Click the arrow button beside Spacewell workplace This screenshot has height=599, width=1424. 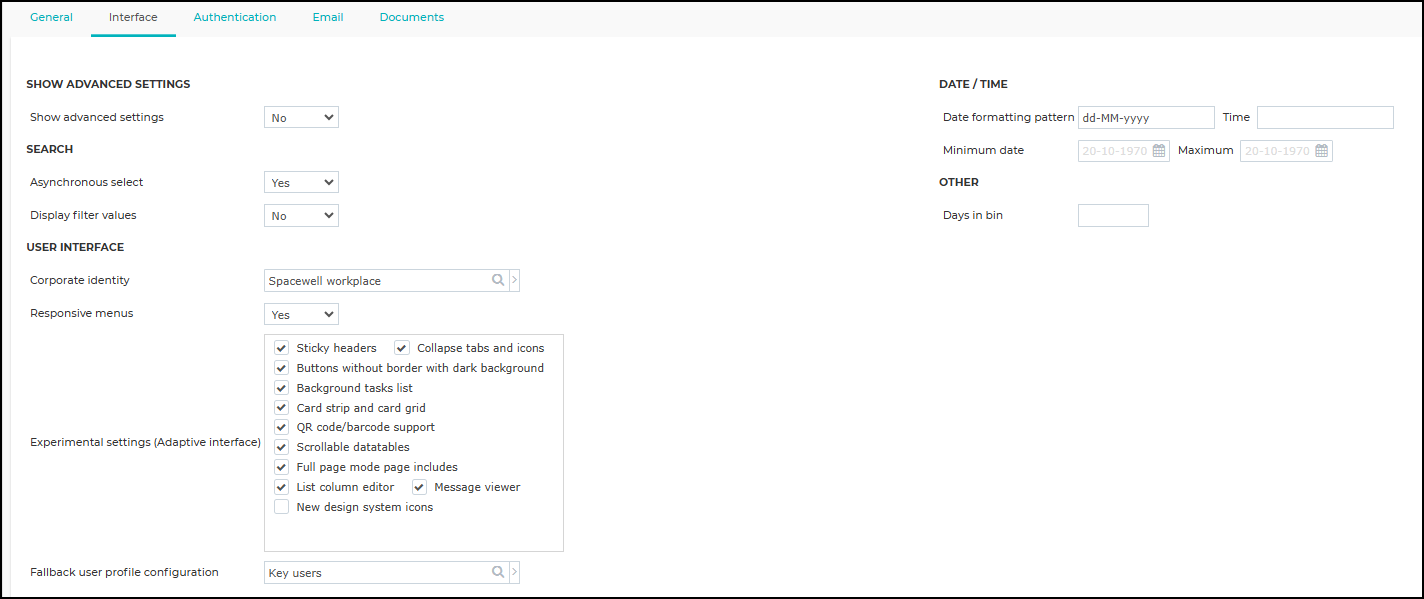click(515, 281)
